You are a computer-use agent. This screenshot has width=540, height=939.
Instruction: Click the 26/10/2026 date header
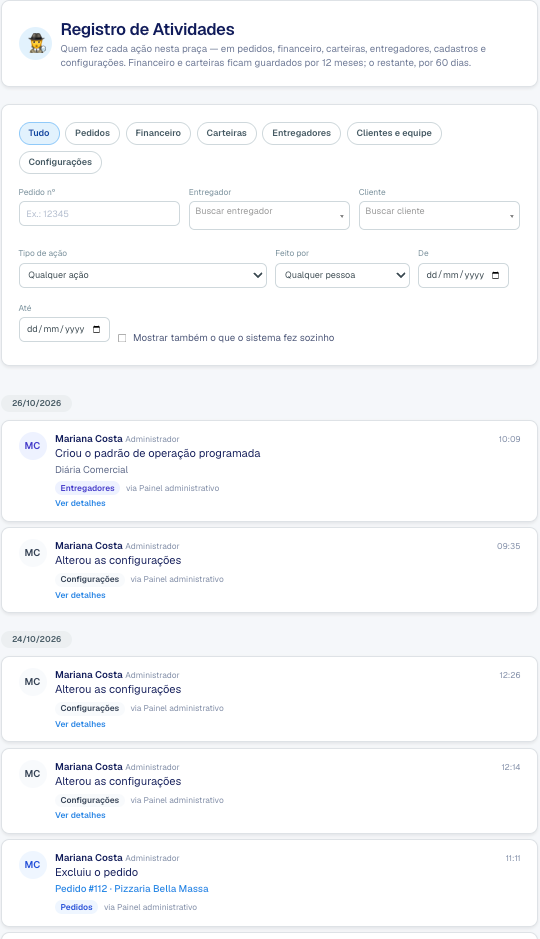37,403
